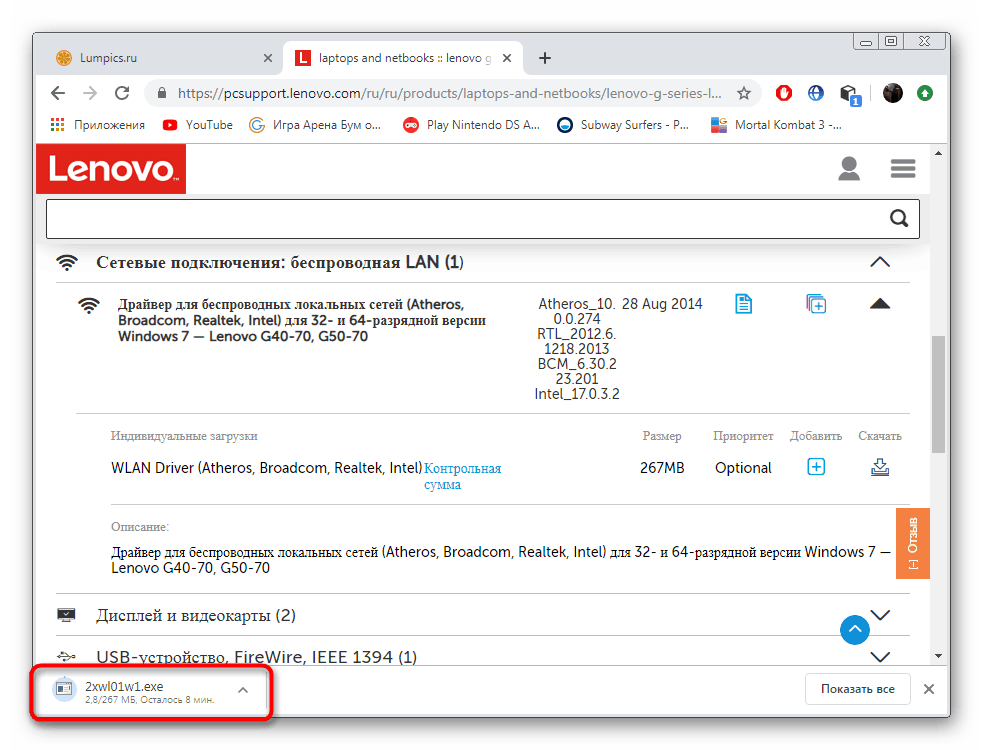
Task: Go back to the previous page
Action: click(x=58, y=93)
